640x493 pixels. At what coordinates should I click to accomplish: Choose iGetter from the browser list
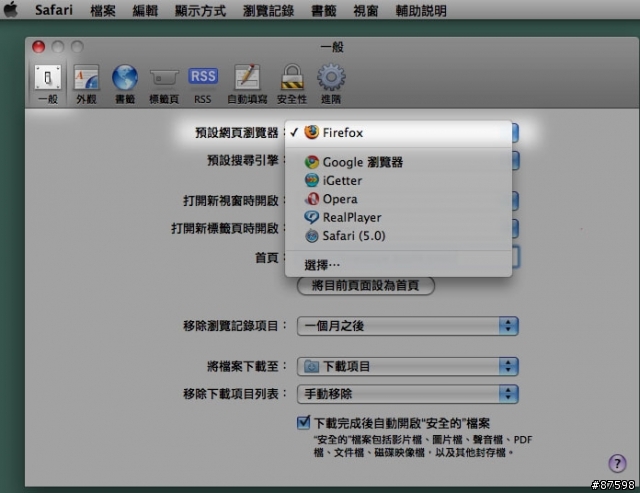(x=398, y=180)
